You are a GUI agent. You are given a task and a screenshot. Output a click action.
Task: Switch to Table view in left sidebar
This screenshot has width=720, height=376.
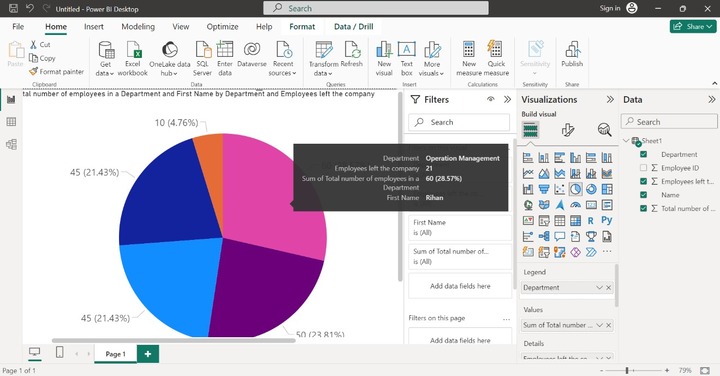pos(11,122)
